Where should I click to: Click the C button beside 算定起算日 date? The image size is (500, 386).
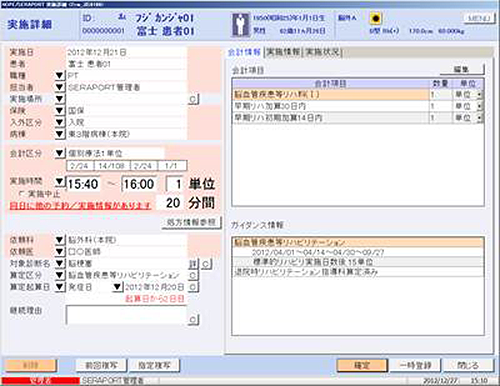pyautogui.click(x=193, y=287)
